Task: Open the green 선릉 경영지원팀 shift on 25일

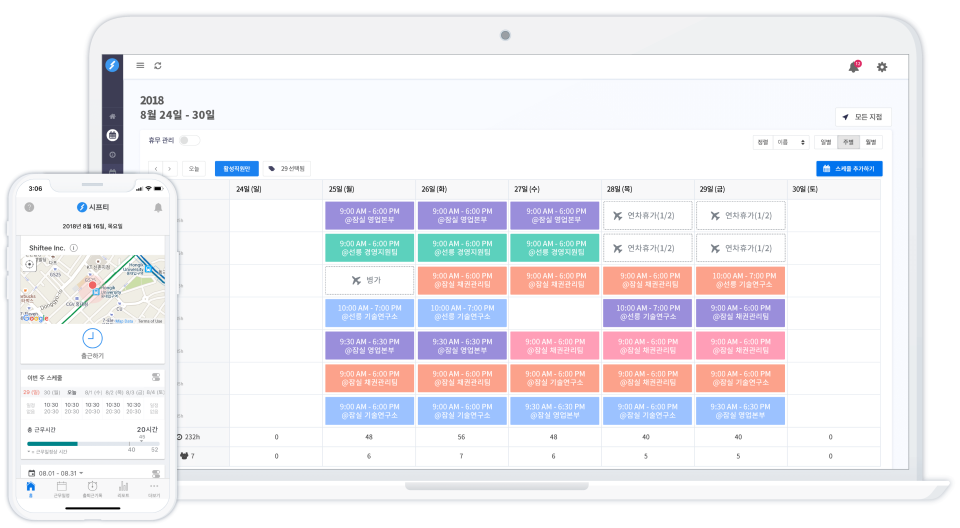Action: click(x=369, y=248)
